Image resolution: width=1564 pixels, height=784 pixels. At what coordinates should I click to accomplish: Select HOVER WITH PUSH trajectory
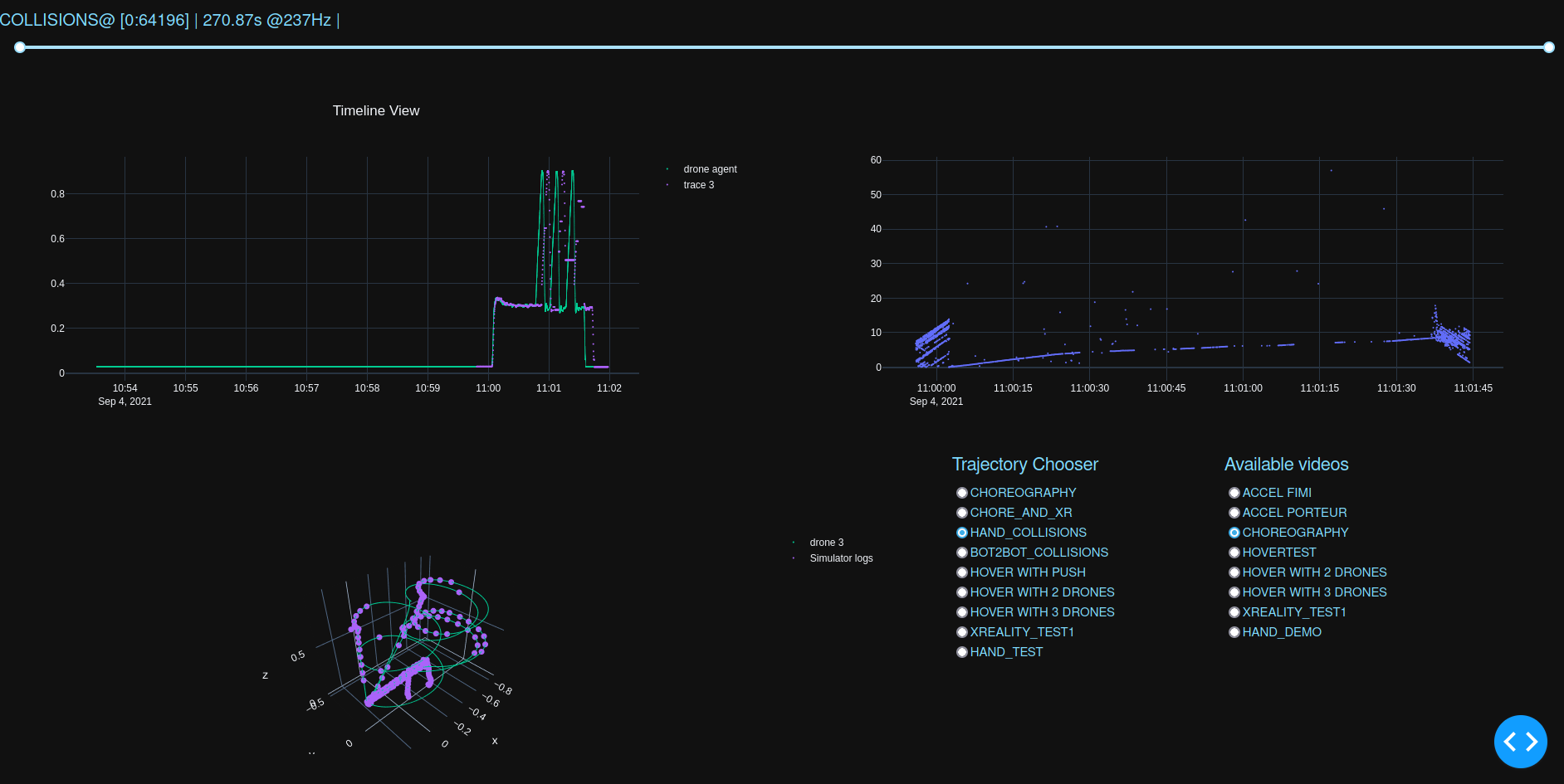click(962, 572)
